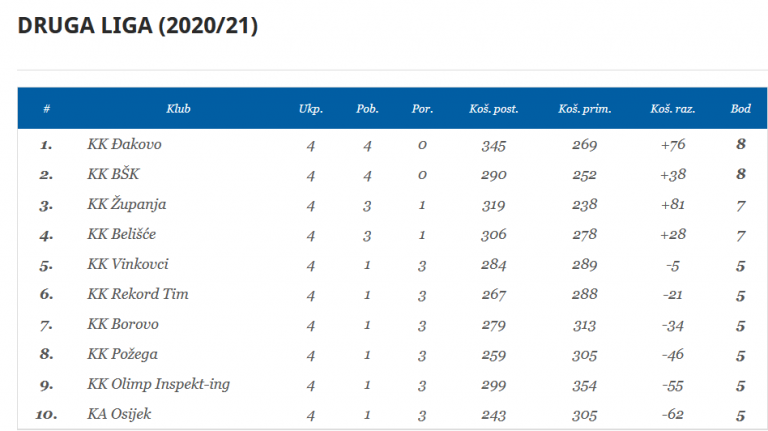The height and width of the screenshot is (431, 768).
Task: Click the KK Đakovo club name
Action: pyautogui.click(x=124, y=144)
